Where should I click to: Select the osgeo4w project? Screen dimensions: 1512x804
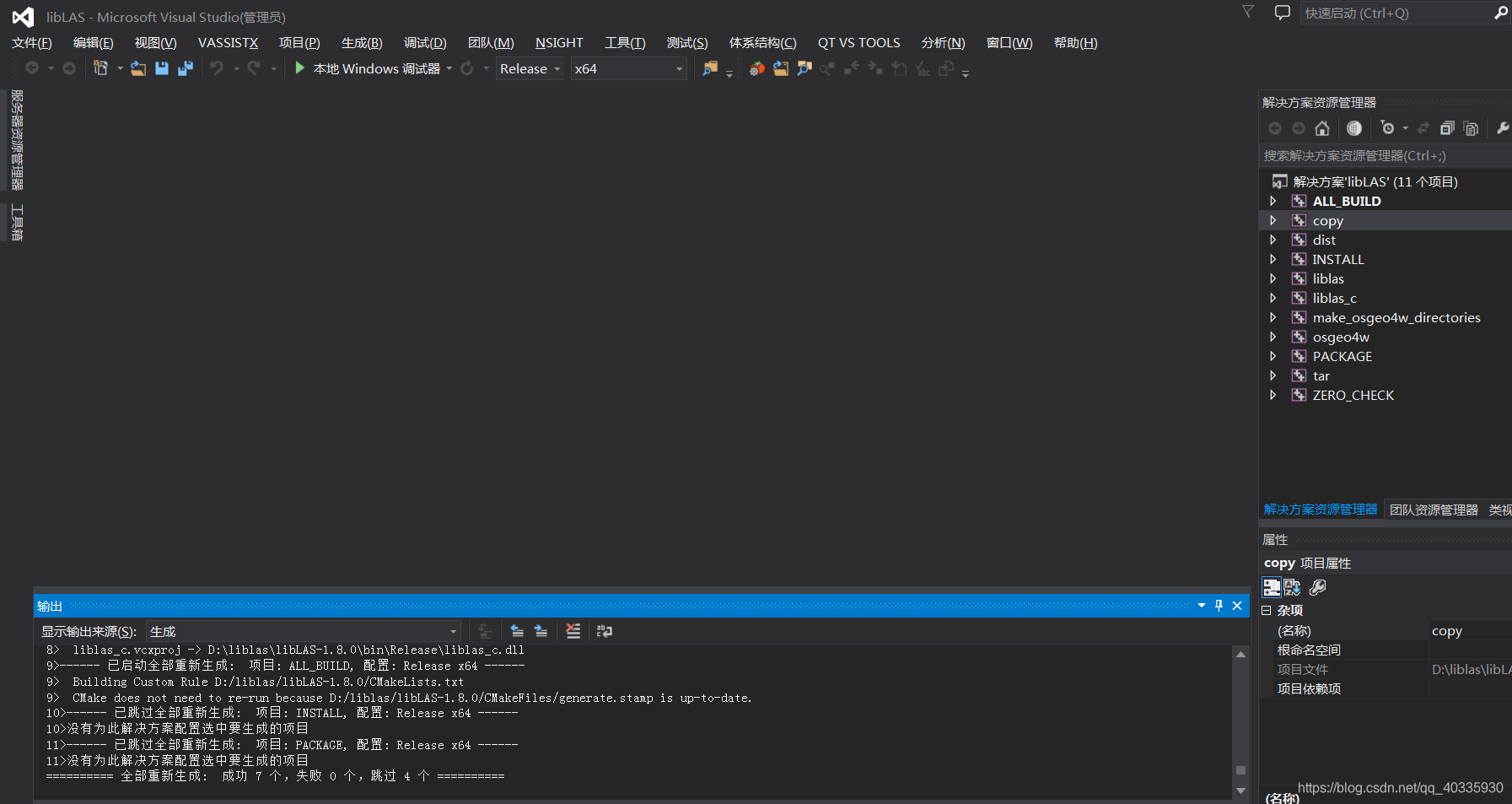point(1341,337)
